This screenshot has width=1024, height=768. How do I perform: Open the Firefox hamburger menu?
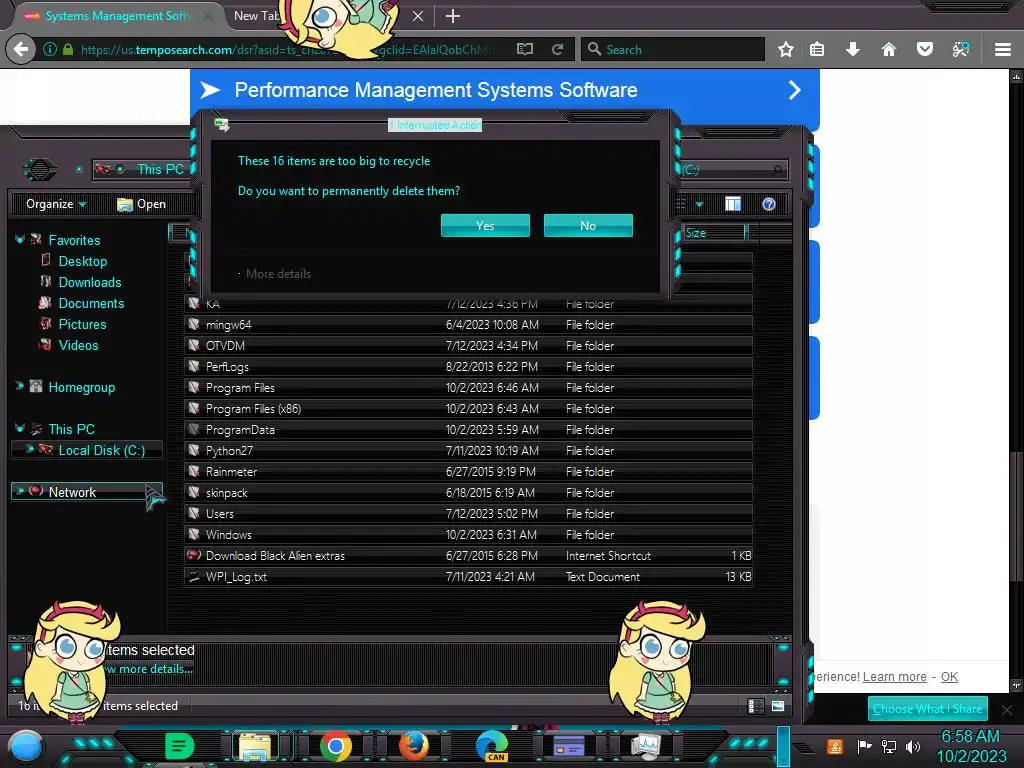coord(1002,49)
